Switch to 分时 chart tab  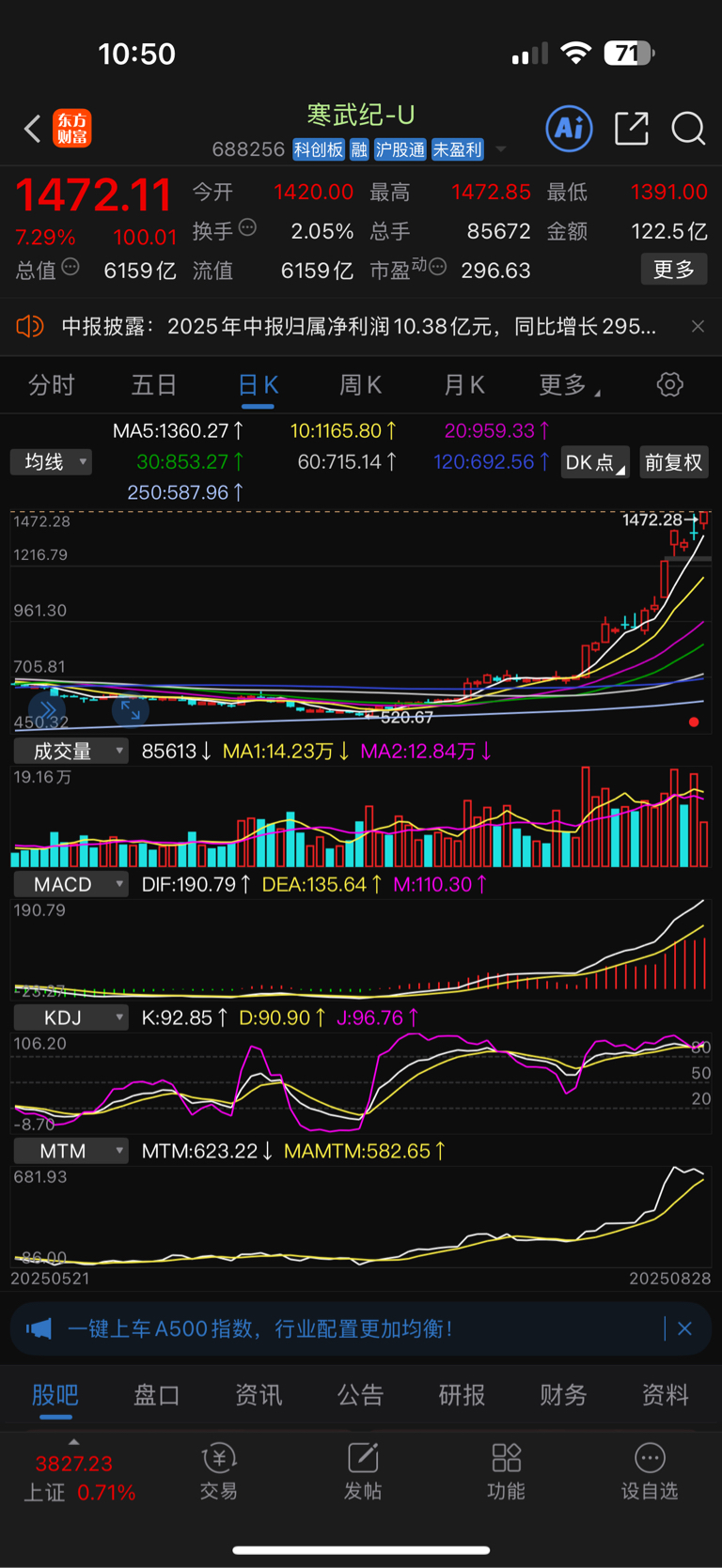[52, 385]
